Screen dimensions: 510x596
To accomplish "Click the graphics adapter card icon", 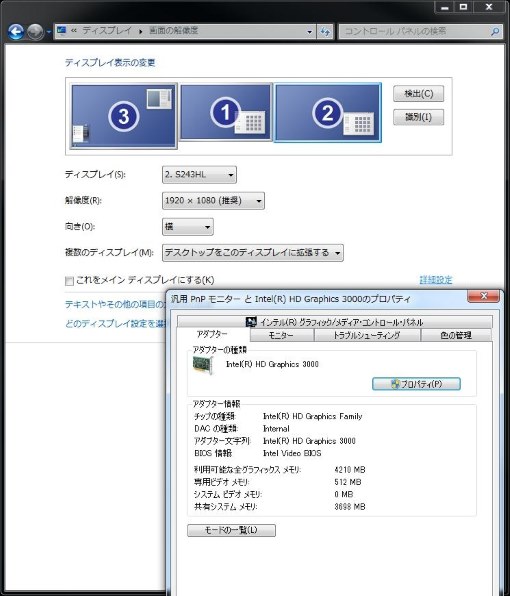I will pos(203,366).
